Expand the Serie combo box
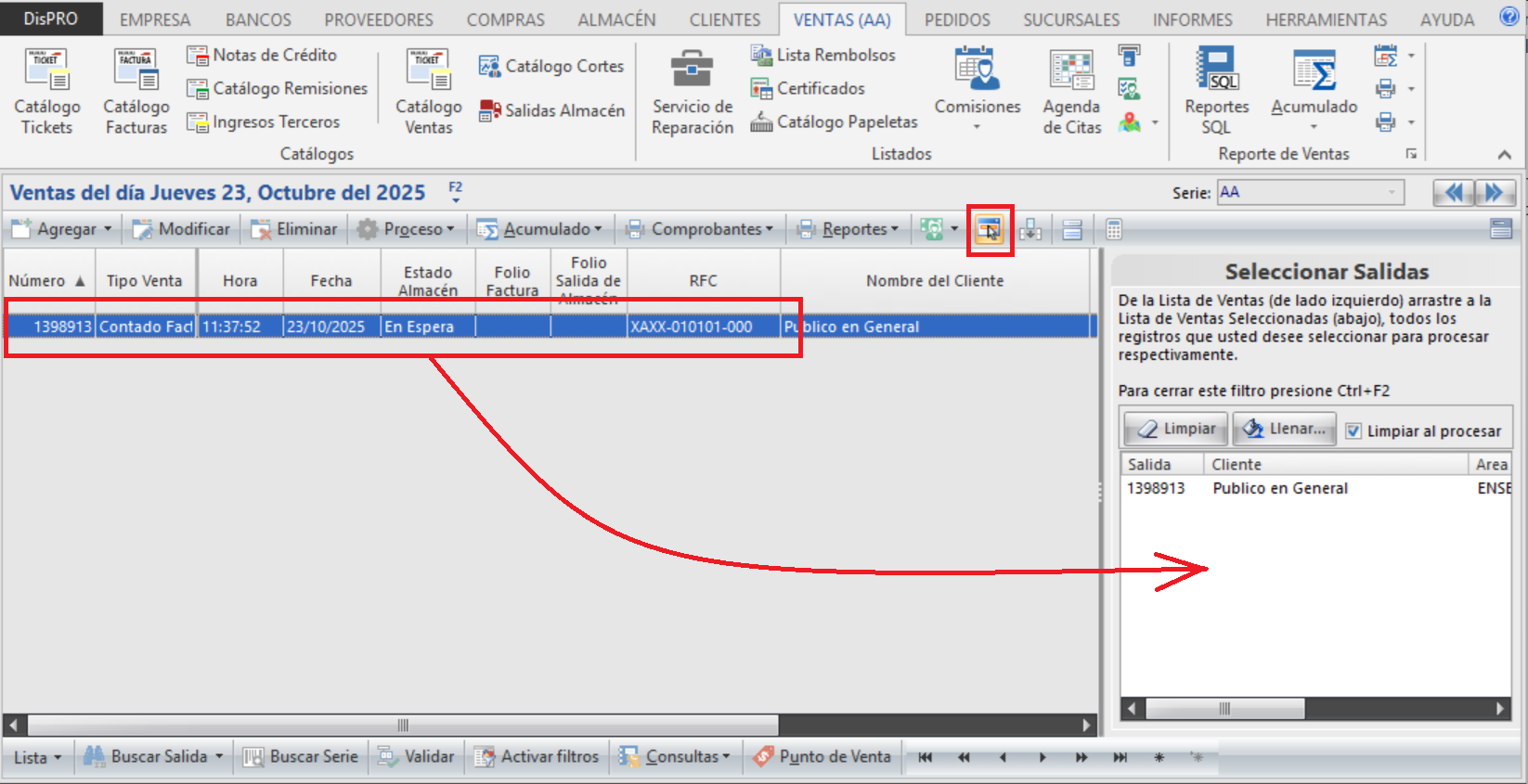This screenshot has height=784, width=1528. click(x=1392, y=193)
